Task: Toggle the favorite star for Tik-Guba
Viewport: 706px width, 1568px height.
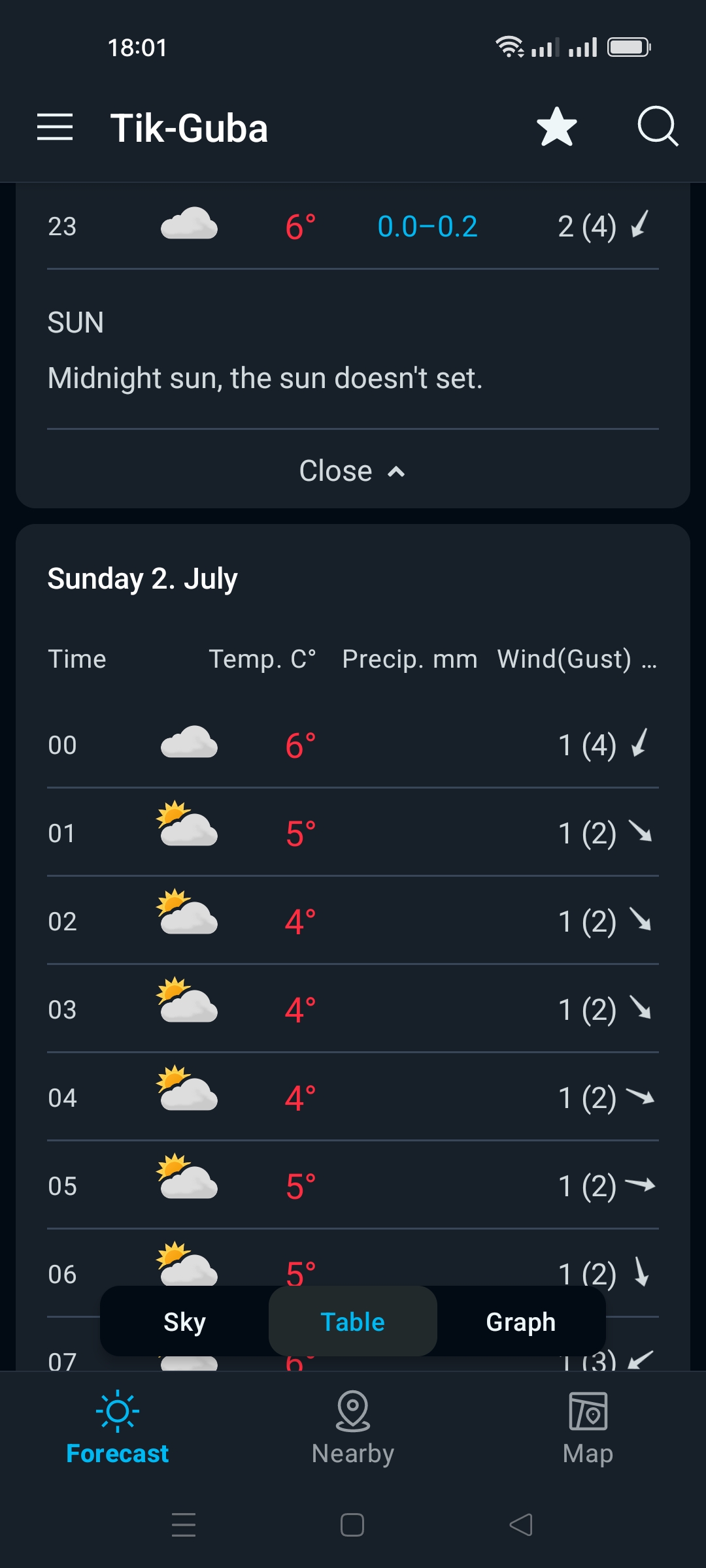Action: pos(556,127)
